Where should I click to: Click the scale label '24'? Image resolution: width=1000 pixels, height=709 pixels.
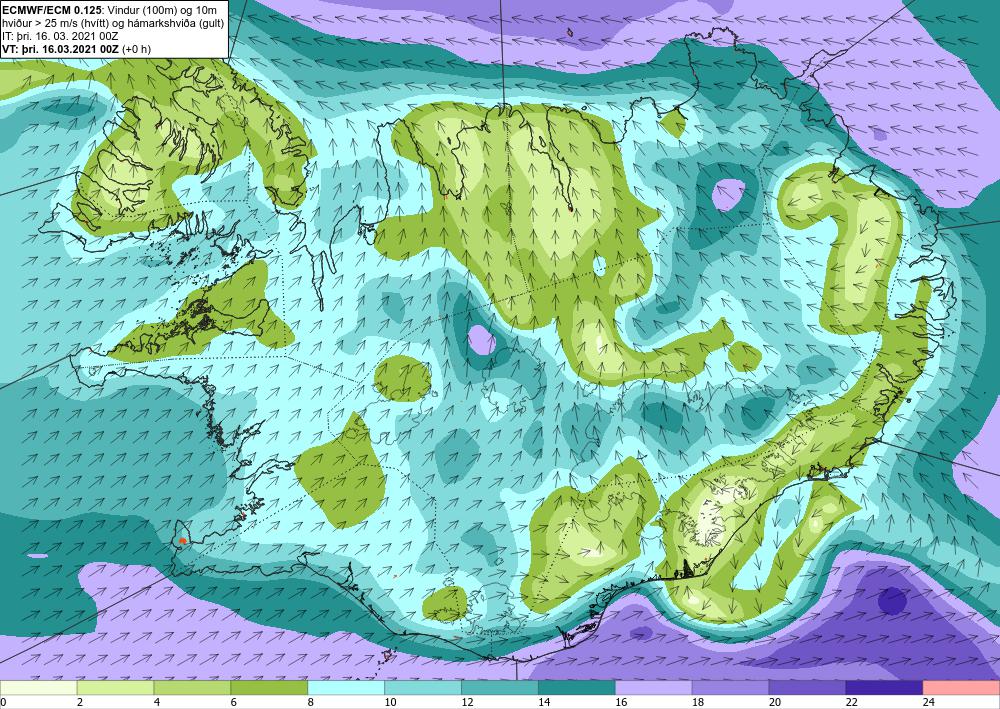point(929,702)
